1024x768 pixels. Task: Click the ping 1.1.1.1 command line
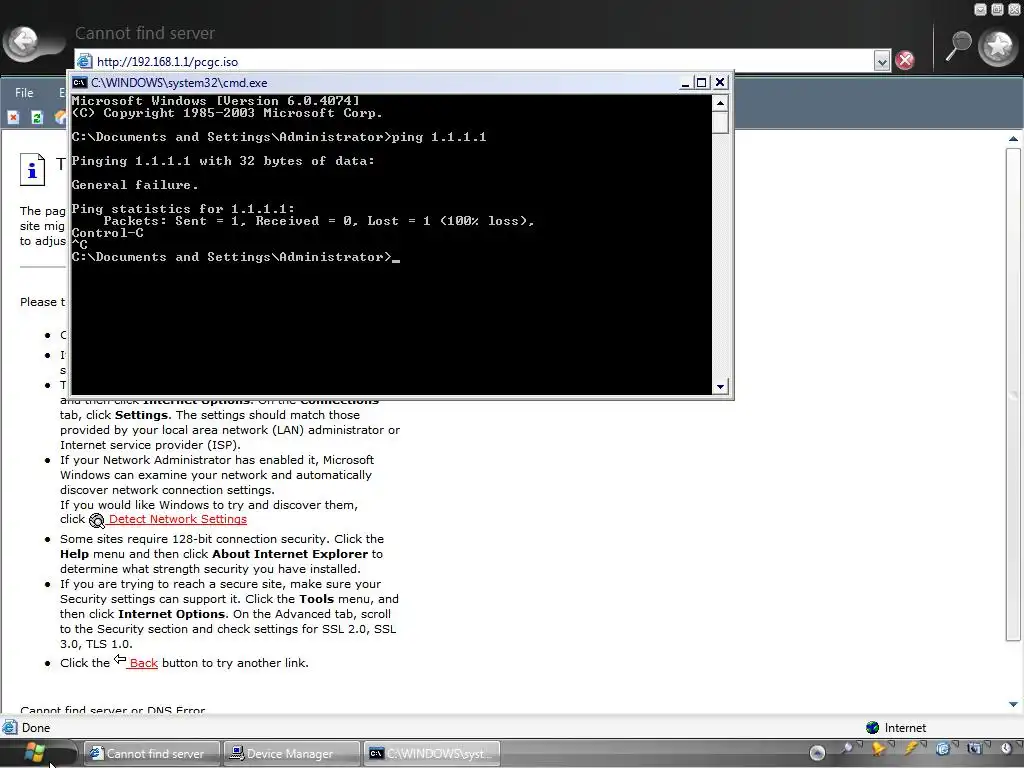[279, 137]
